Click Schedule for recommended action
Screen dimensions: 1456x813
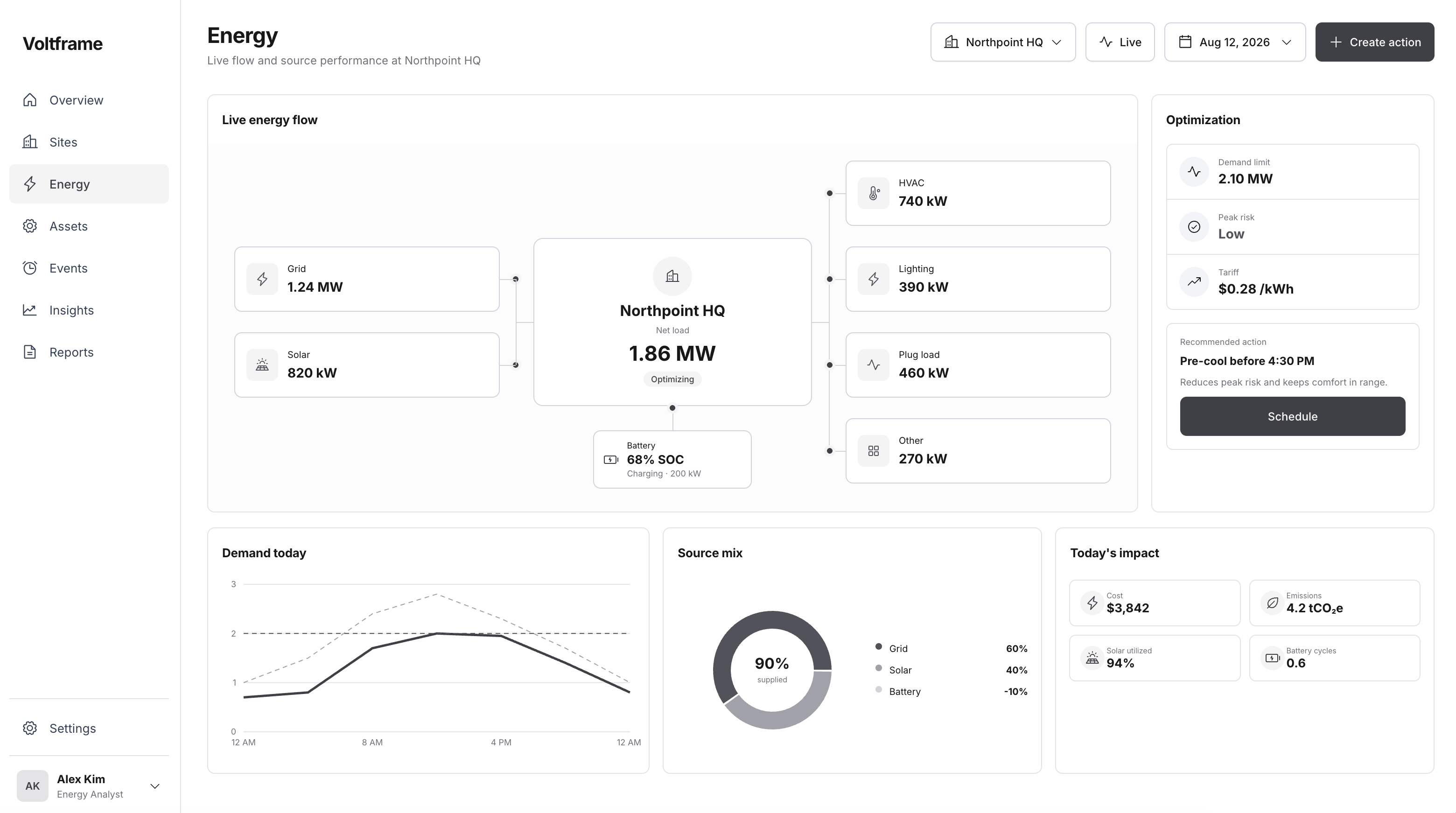coord(1292,417)
